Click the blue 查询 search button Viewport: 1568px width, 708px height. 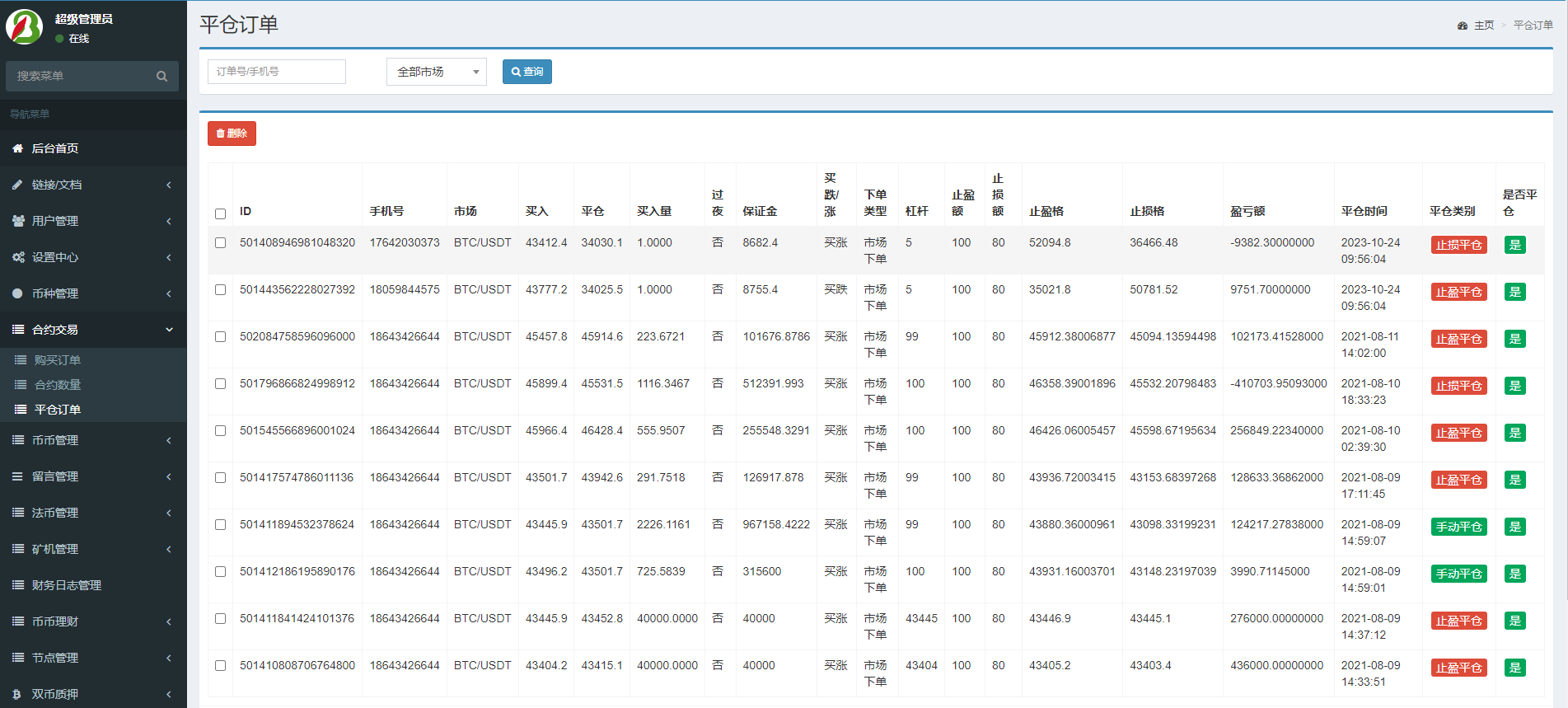pos(527,72)
